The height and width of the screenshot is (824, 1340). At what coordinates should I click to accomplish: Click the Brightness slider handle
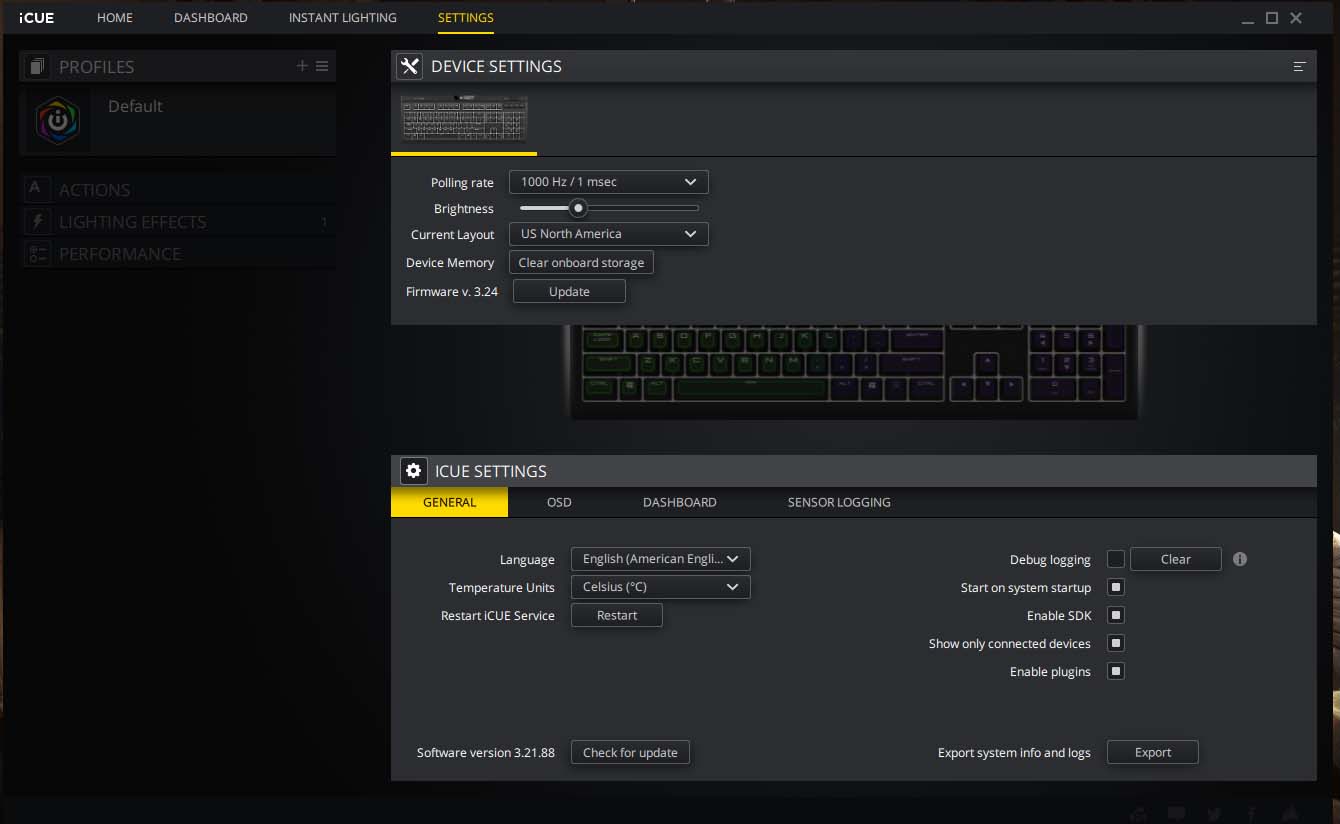pos(577,208)
